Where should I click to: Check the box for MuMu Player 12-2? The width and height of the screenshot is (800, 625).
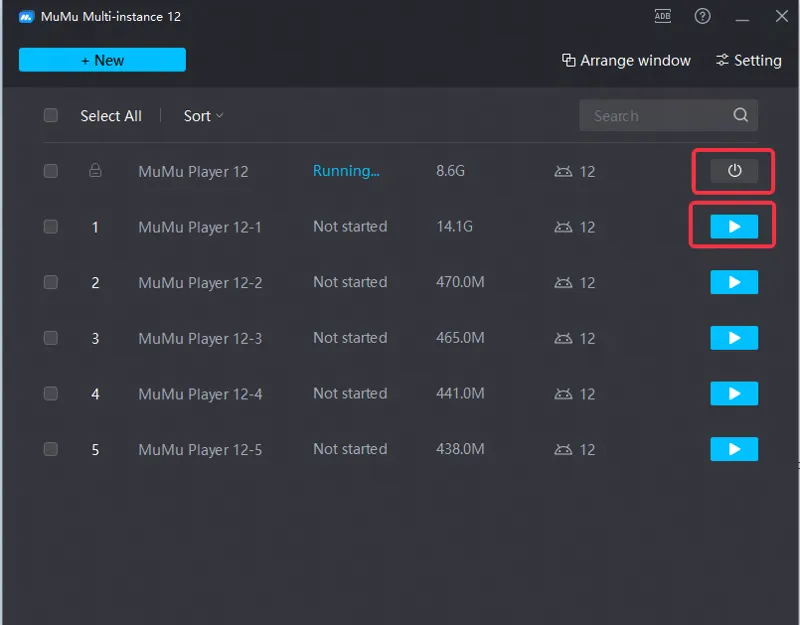pyautogui.click(x=51, y=282)
